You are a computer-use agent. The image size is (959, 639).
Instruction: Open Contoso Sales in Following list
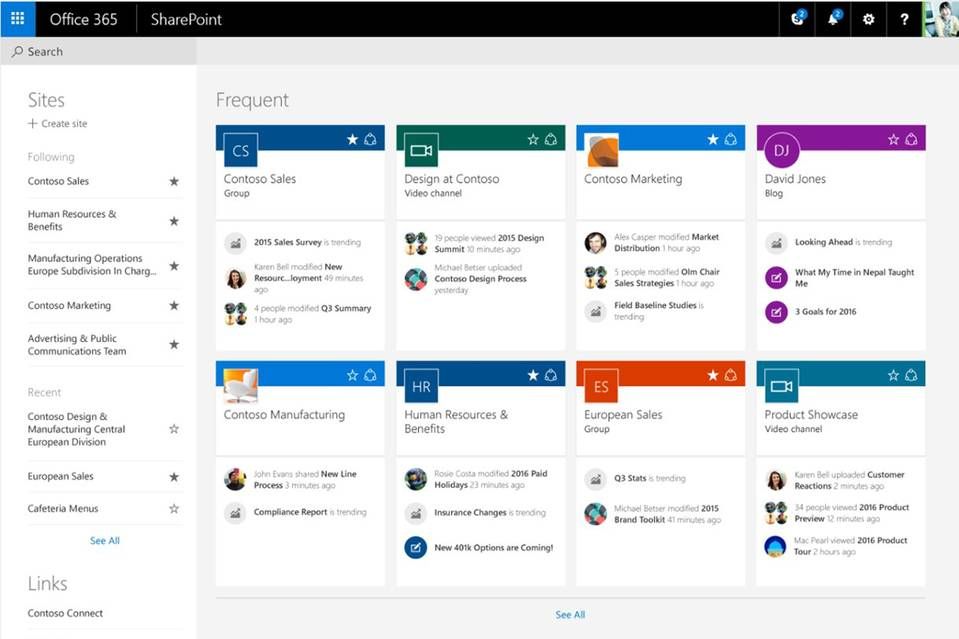[58, 181]
